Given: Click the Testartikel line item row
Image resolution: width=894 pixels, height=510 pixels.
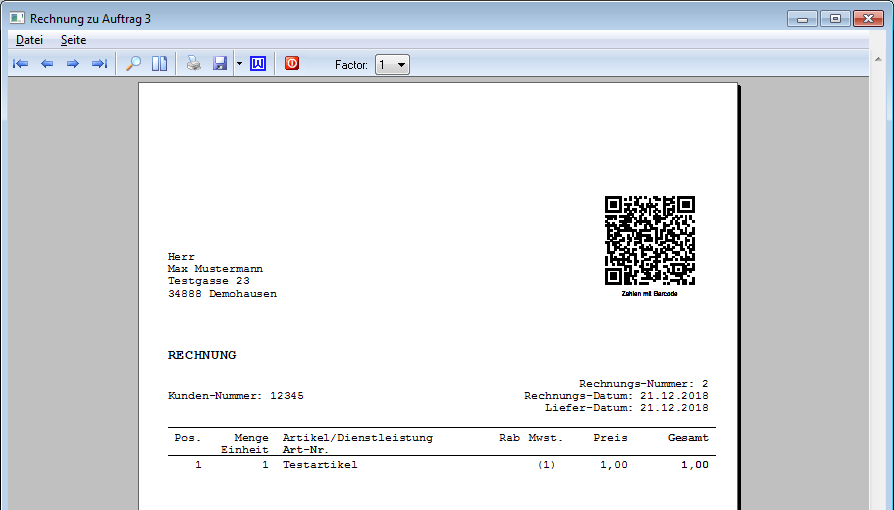Looking at the screenshot, I should [x=320, y=465].
